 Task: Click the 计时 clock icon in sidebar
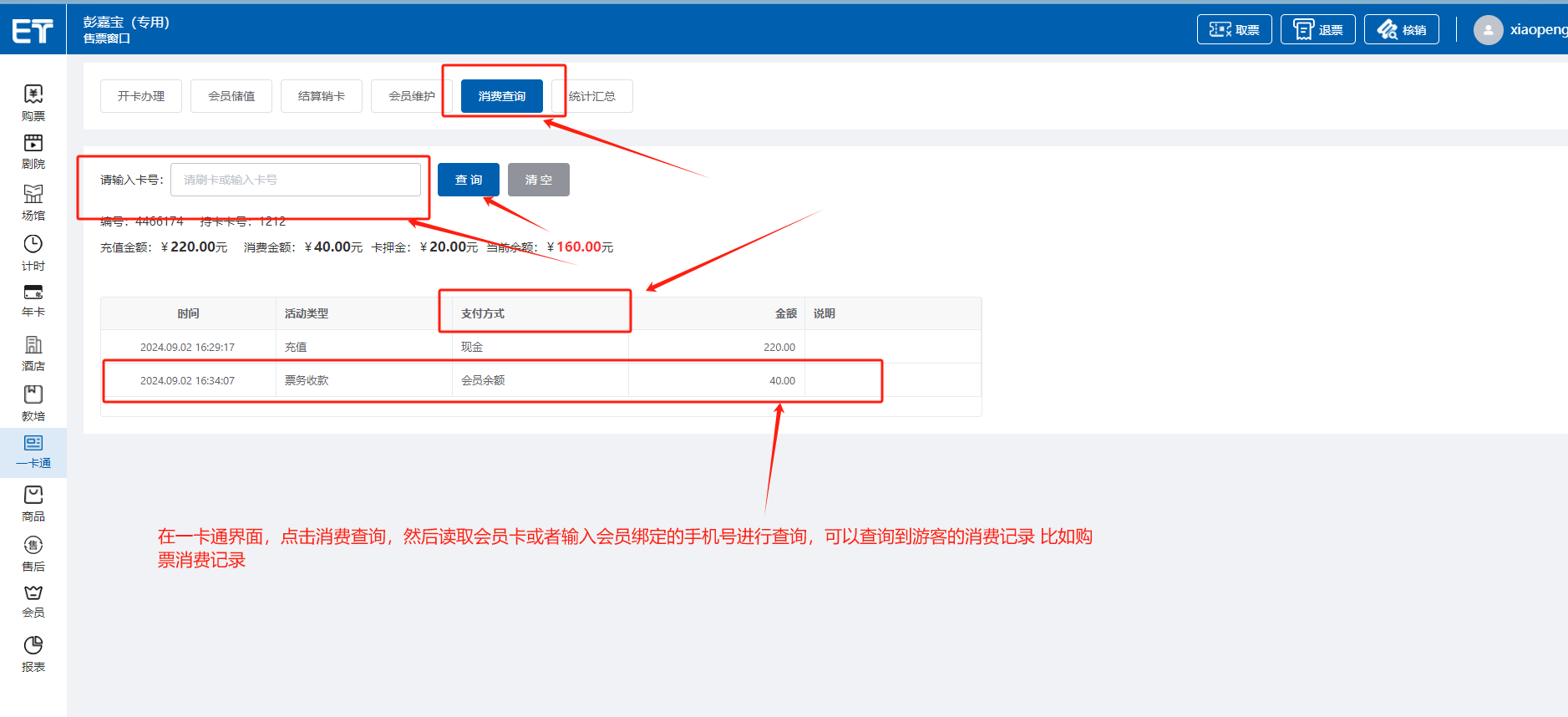pyautogui.click(x=33, y=245)
